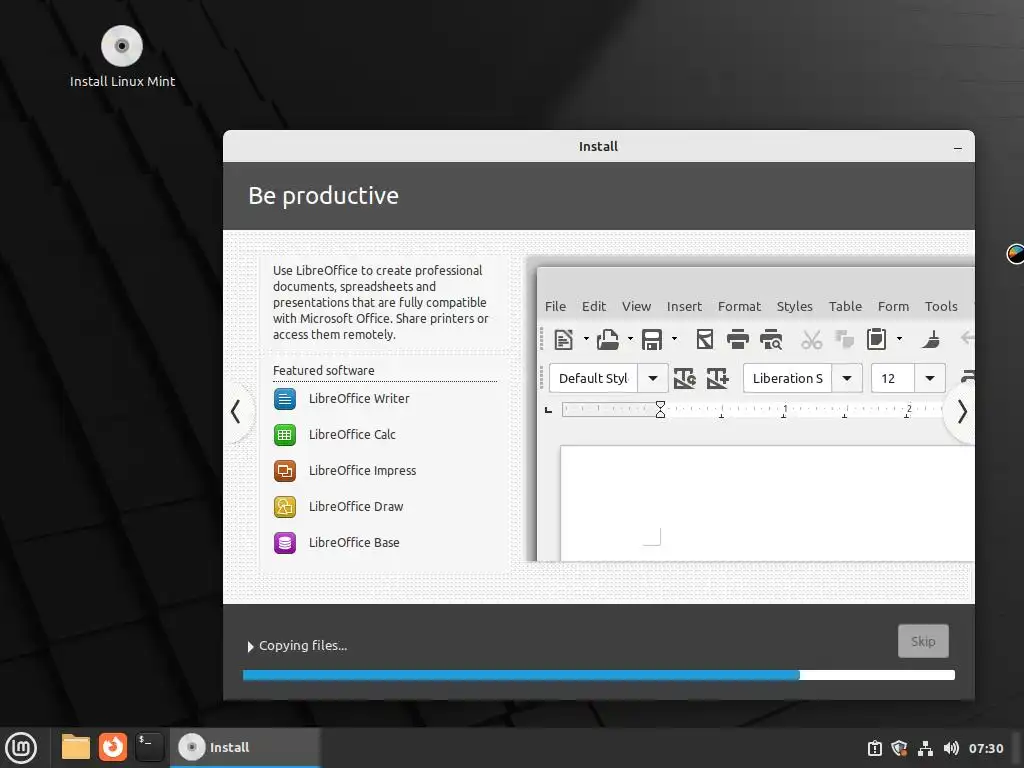Open the Linux Mint menu in the panel
1024x768 pixels.
point(22,747)
